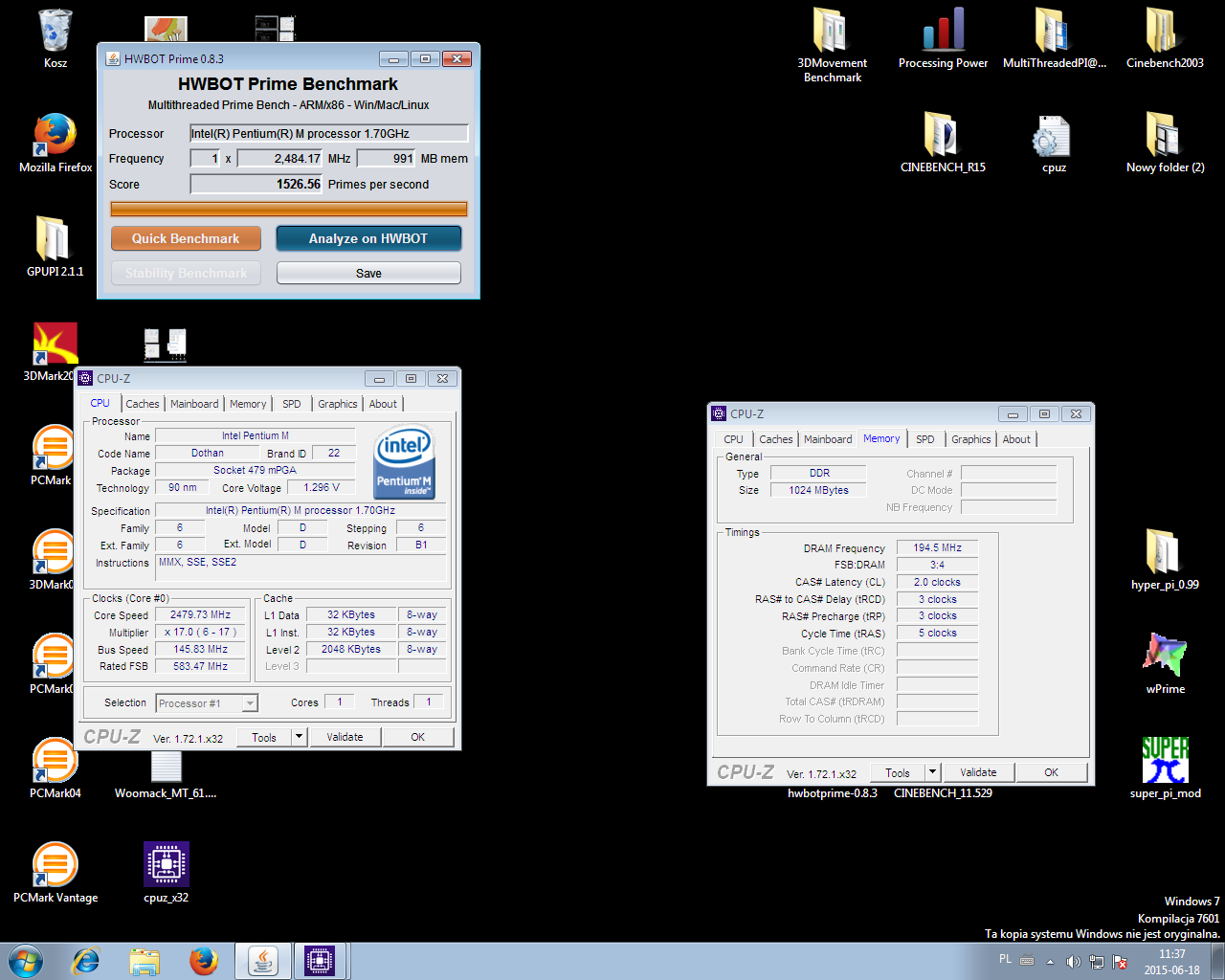Click the DRAM Frequency value 194.5 MHz
The image size is (1225, 980).
tap(937, 548)
